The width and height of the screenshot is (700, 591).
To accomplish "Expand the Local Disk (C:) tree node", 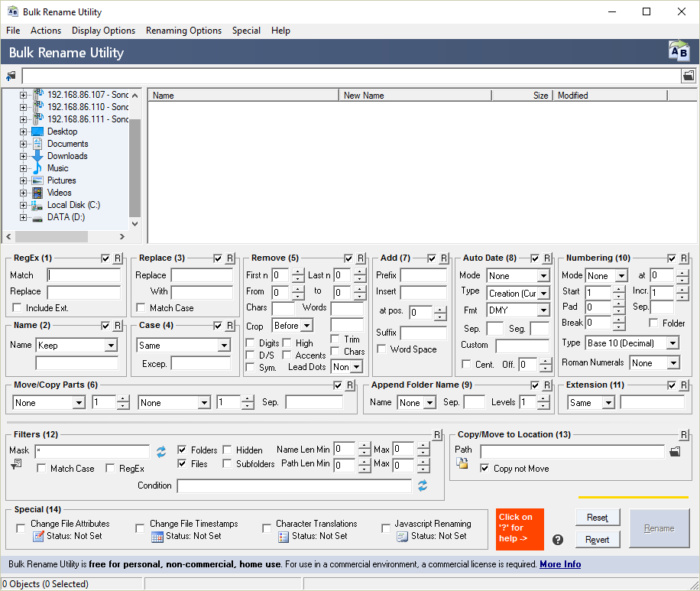I will coord(23,205).
